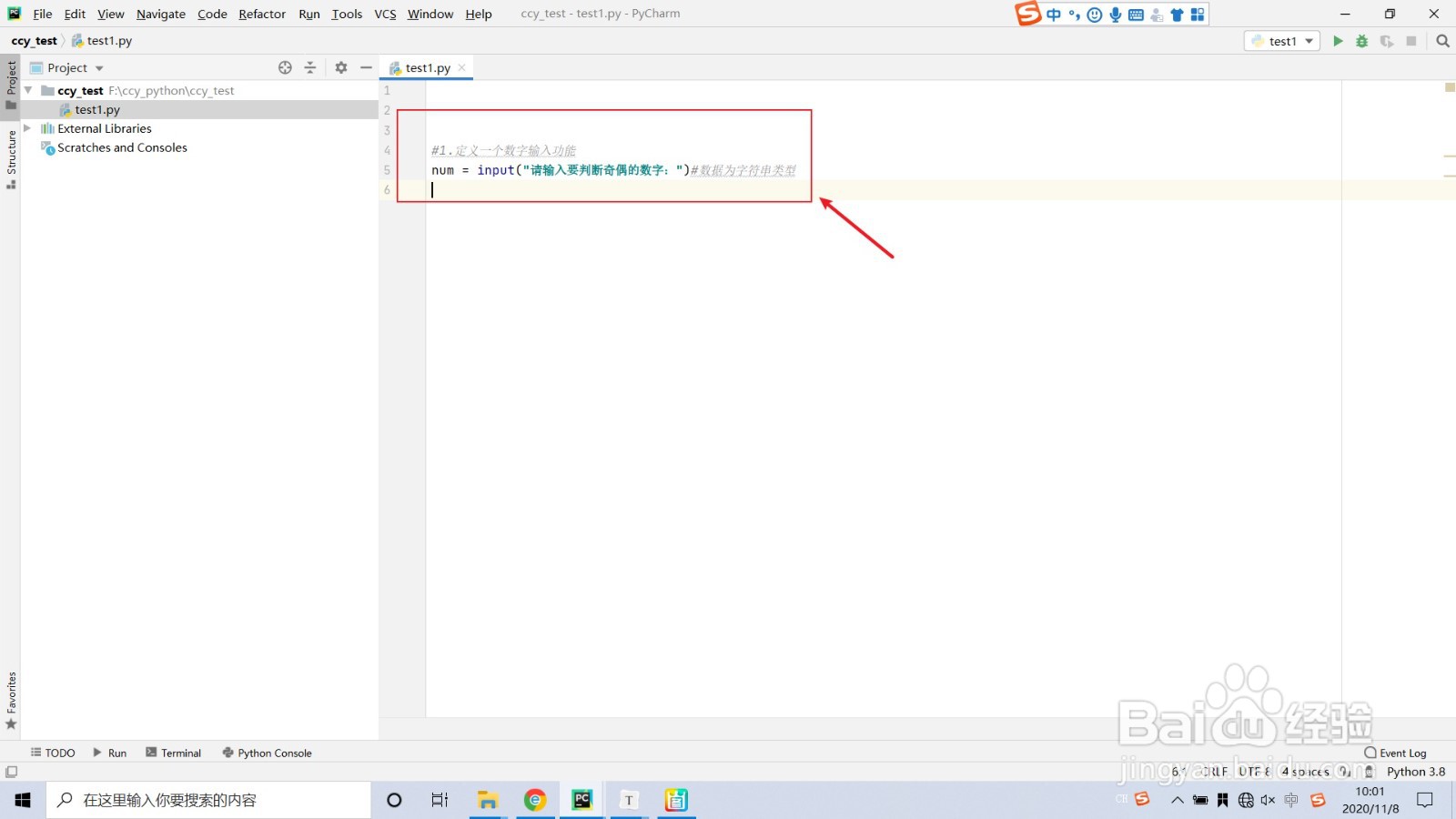Screen dimensions: 1456x819
Task: Start debugging with the bug icon
Action: click(x=1362, y=41)
